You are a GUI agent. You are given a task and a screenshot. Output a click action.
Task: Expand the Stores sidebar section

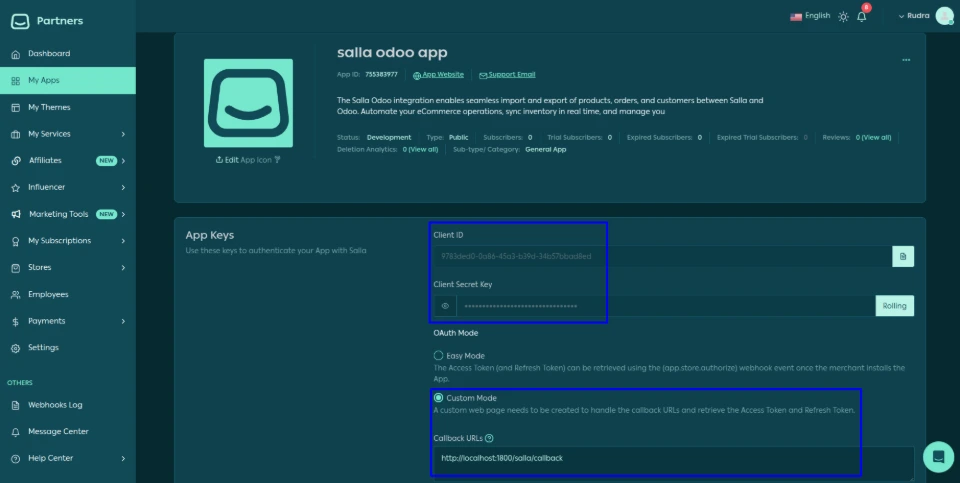point(68,268)
